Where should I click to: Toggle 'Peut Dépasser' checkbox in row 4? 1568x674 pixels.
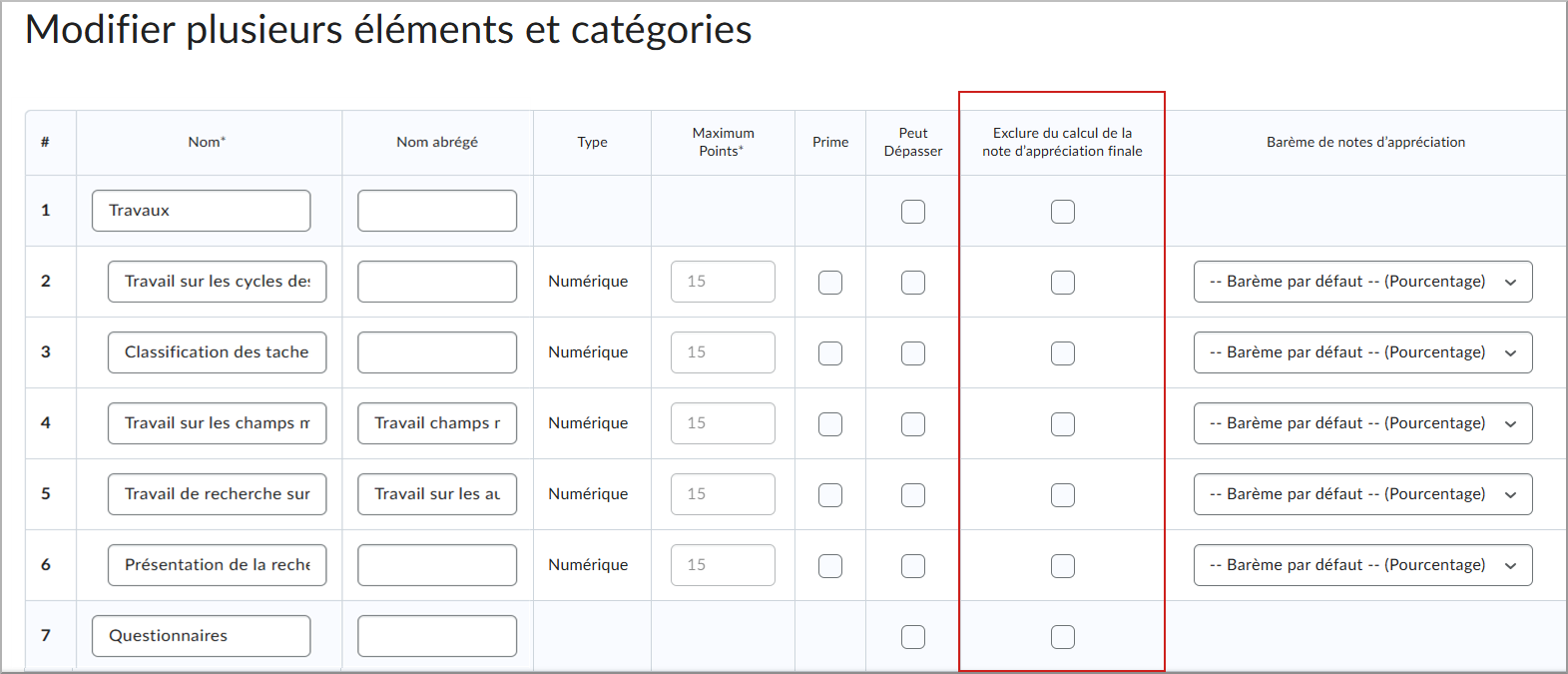(912, 424)
